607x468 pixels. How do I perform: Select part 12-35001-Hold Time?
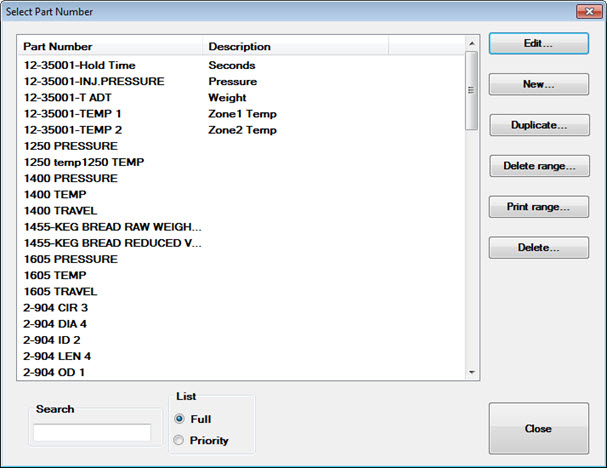click(80, 65)
